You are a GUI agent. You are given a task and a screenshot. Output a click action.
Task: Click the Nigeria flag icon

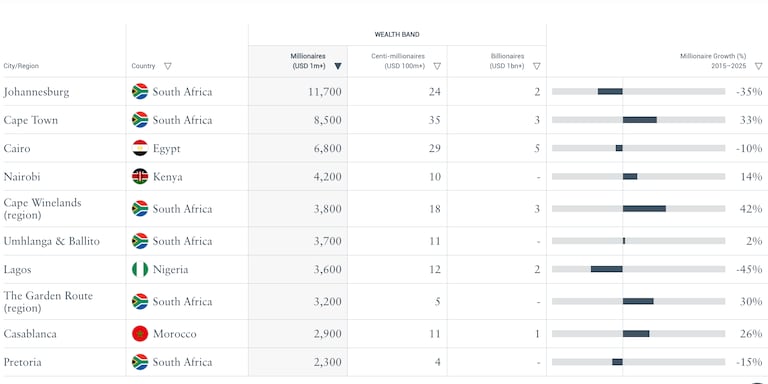point(140,269)
